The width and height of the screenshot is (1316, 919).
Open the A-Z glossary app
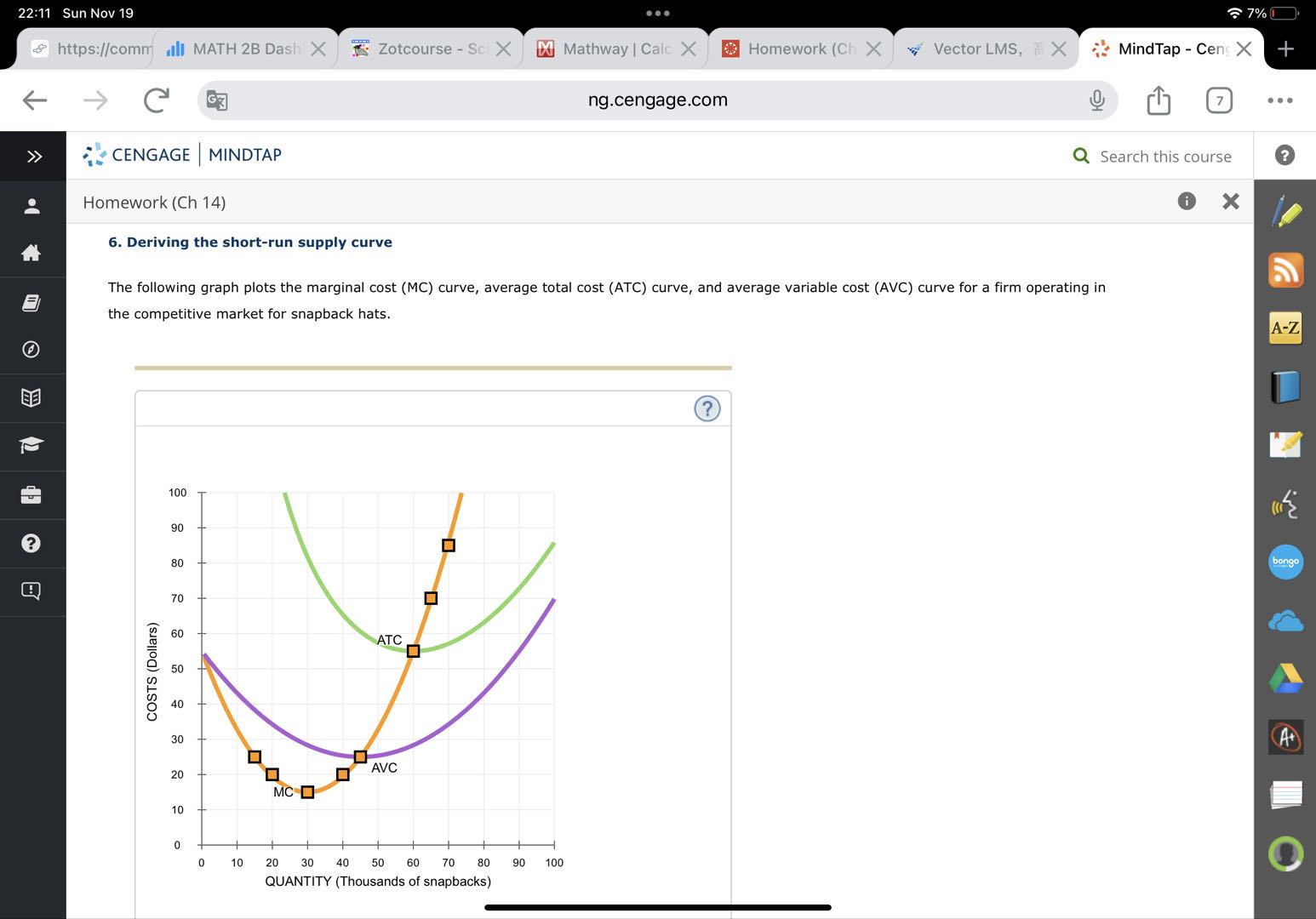tap(1285, 328)
